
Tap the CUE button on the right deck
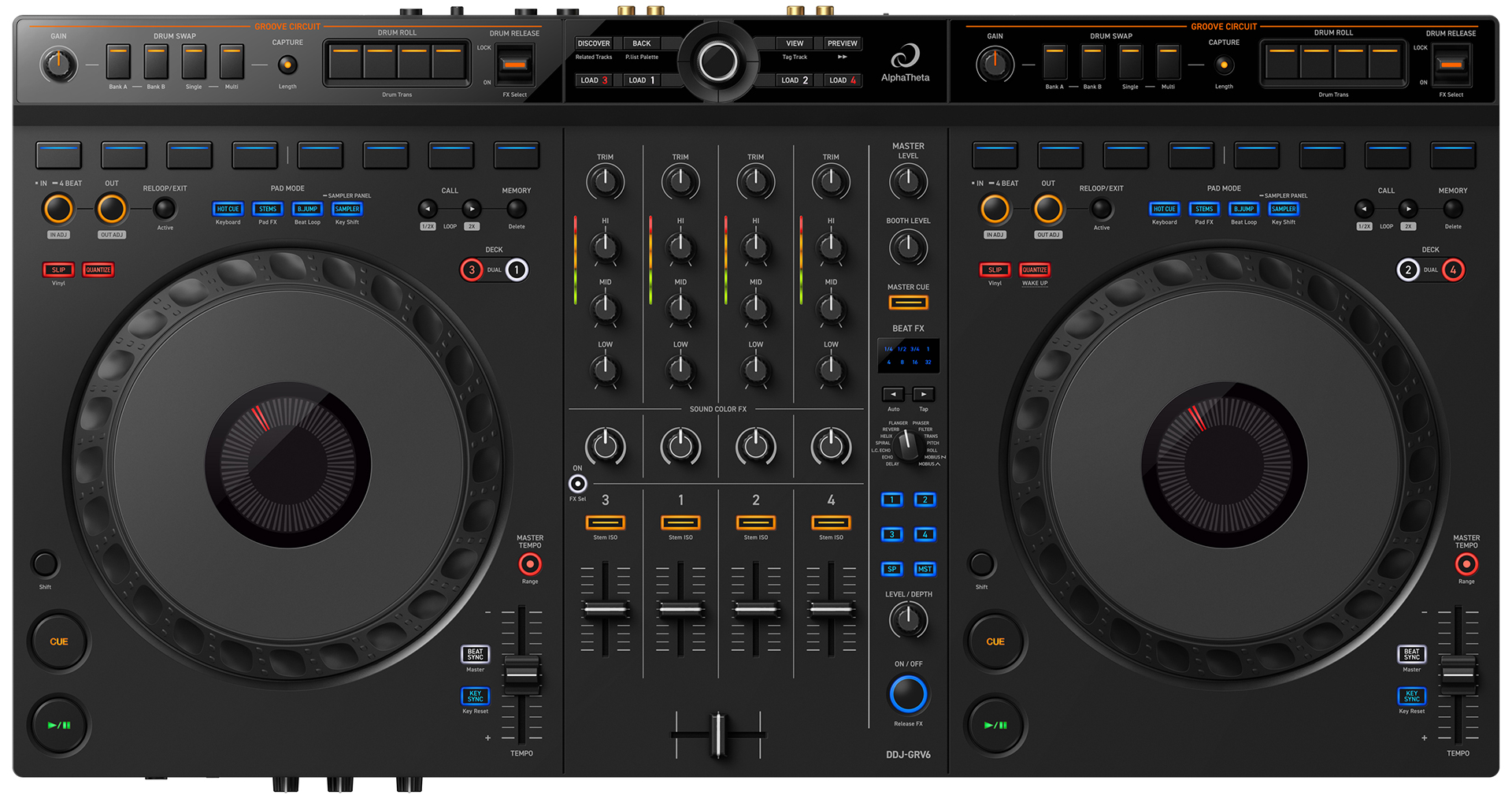tap(995, 641)
